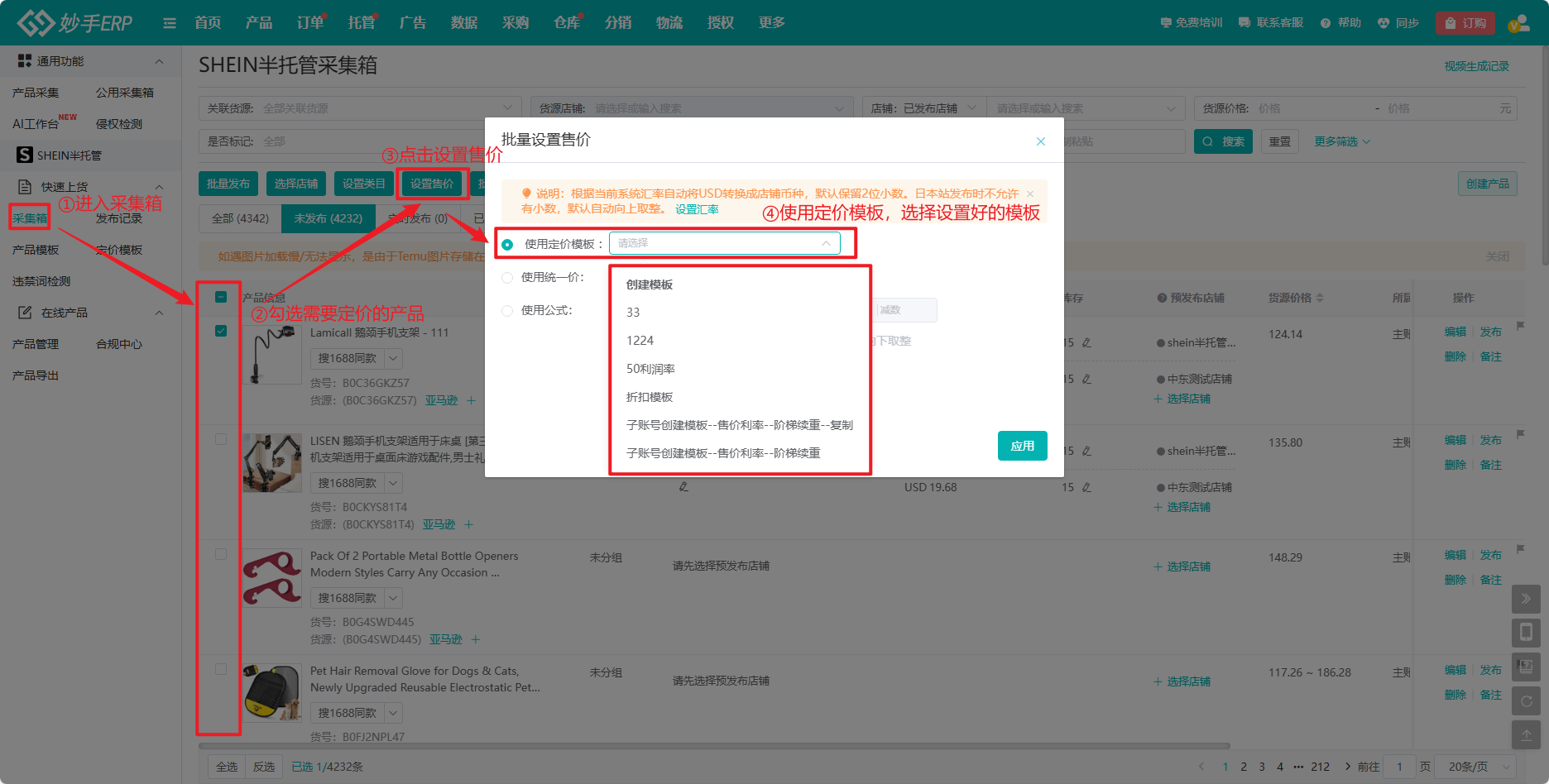Open 联系客服 chat in the top bar
This screenshot has height=784, width=1549.
pos(1271,23)
